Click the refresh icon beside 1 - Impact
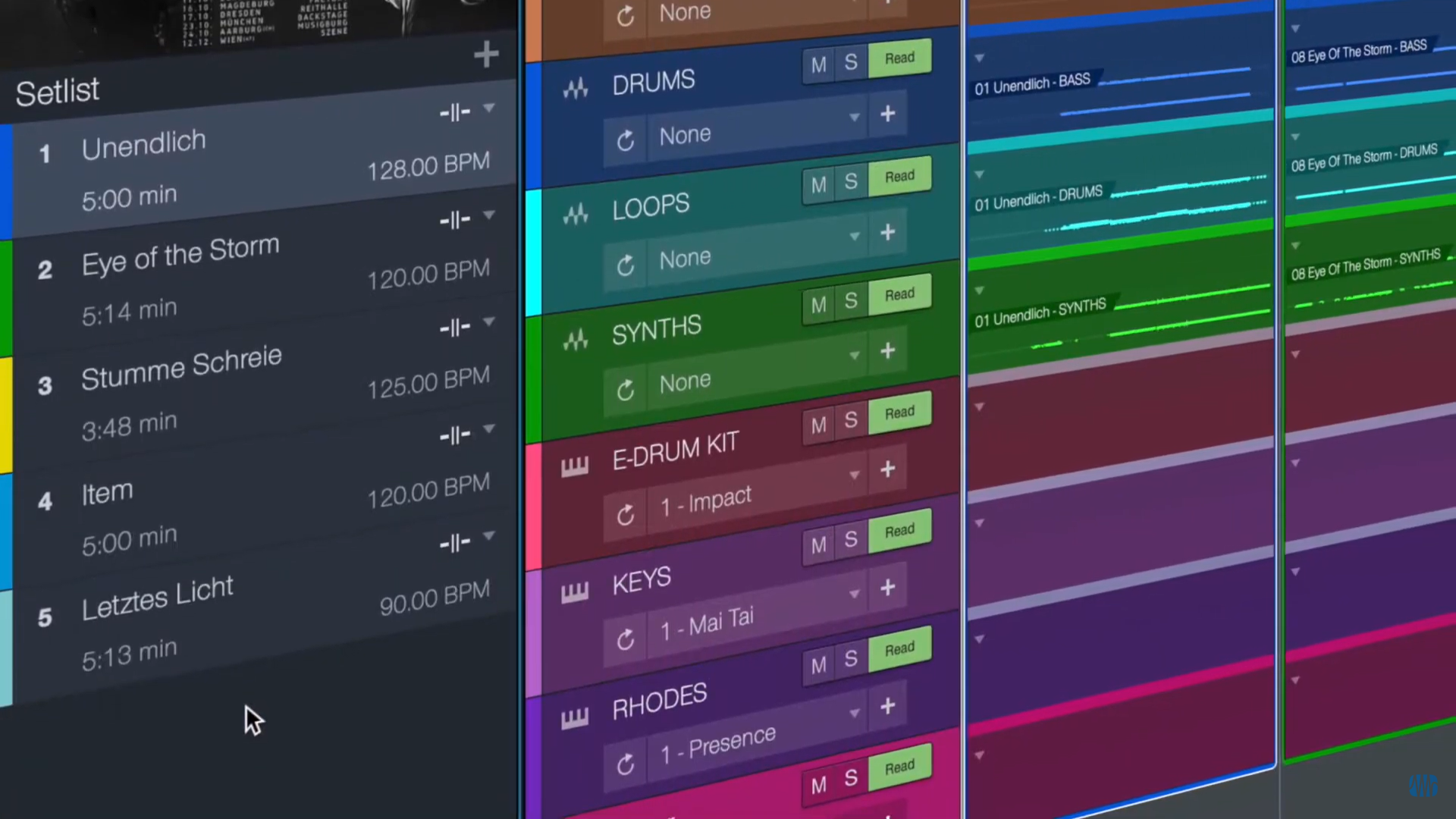 click(x=625, y=515)
